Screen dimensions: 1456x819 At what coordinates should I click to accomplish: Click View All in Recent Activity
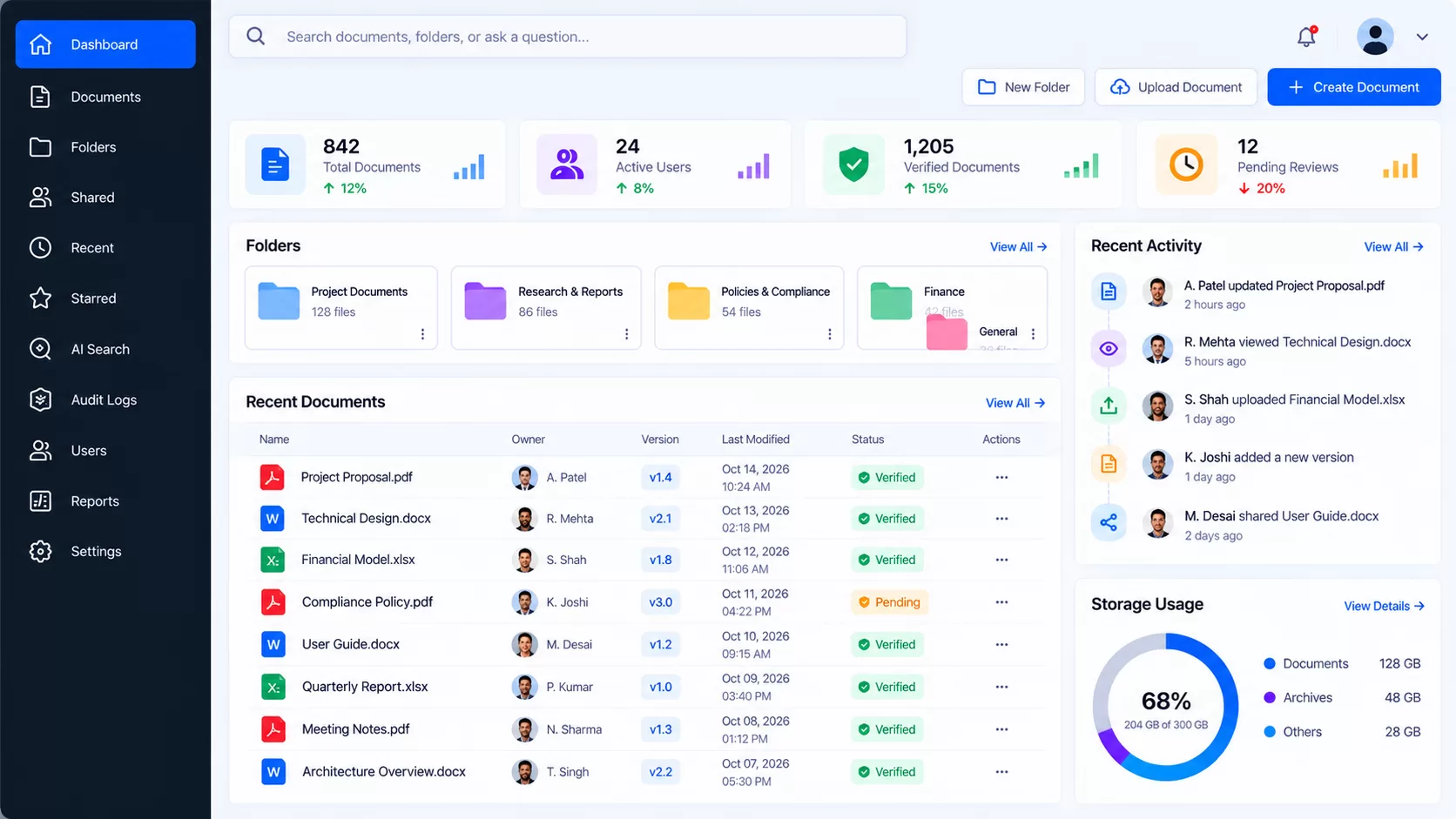pos(1393,247)
